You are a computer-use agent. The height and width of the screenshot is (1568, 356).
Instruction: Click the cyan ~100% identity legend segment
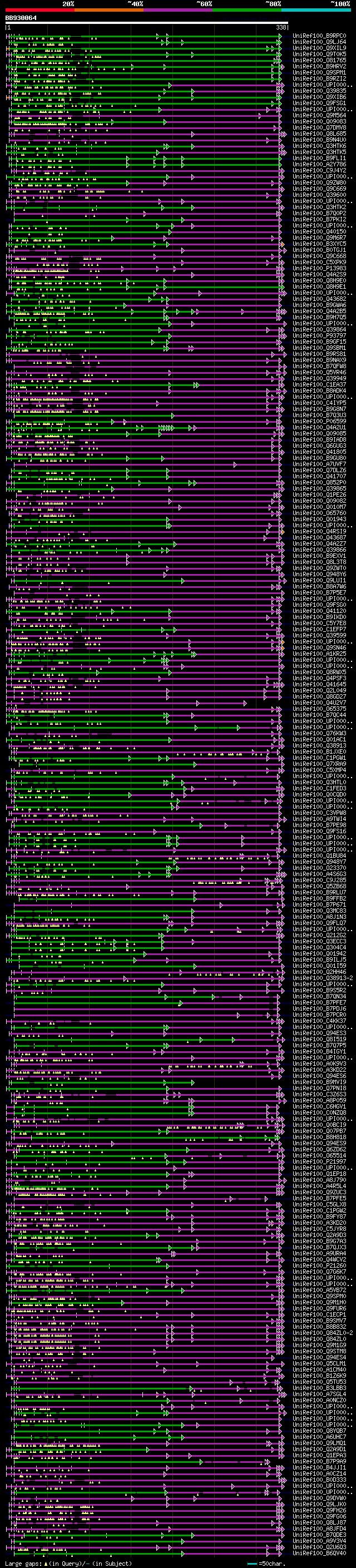point(317,10)
